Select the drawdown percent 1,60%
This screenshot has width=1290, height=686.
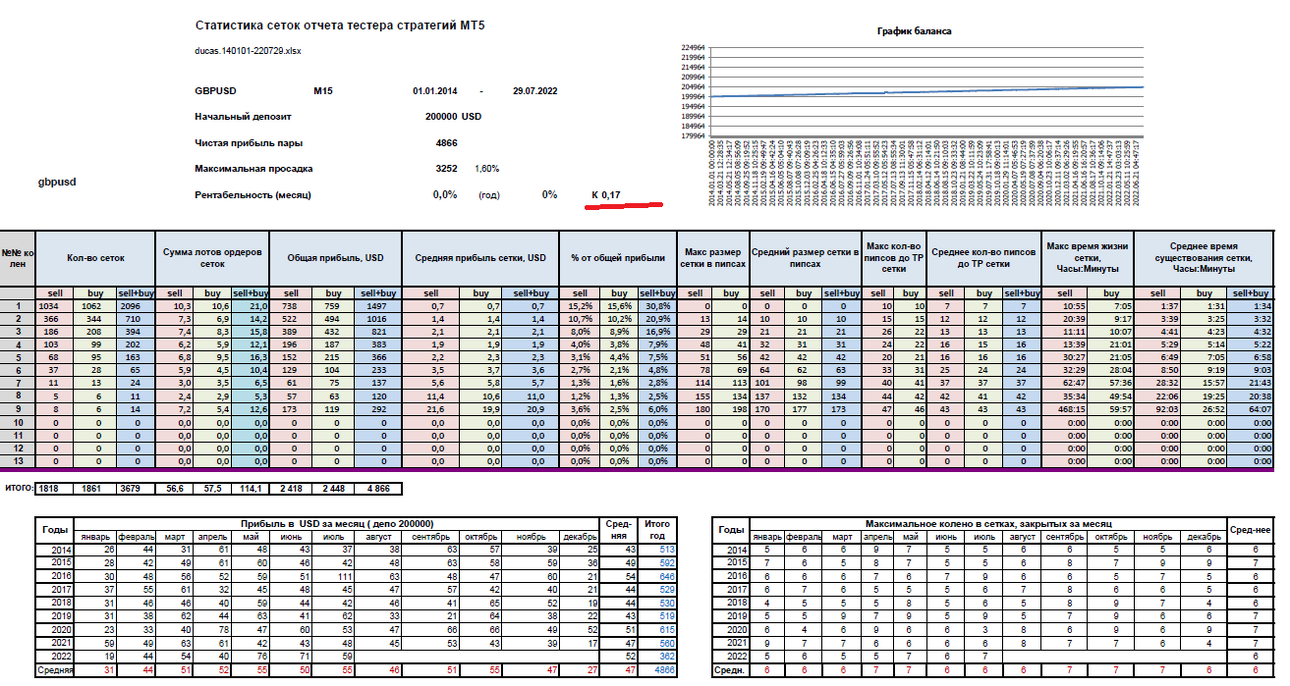(486, 169)
